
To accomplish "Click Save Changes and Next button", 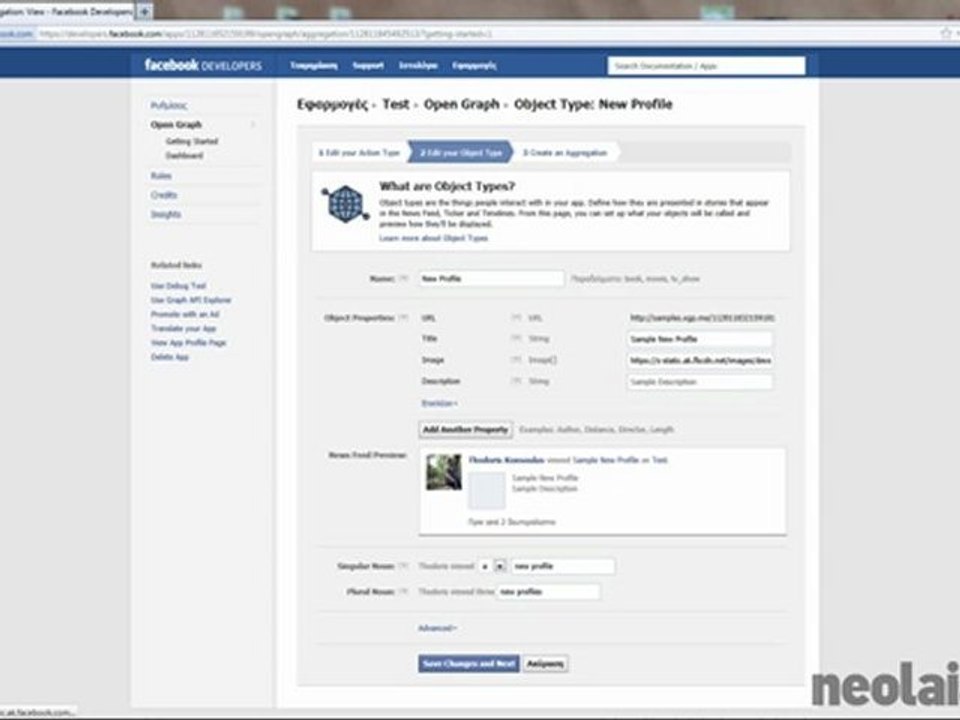I will pyautogui.click(x=469, y=664).
